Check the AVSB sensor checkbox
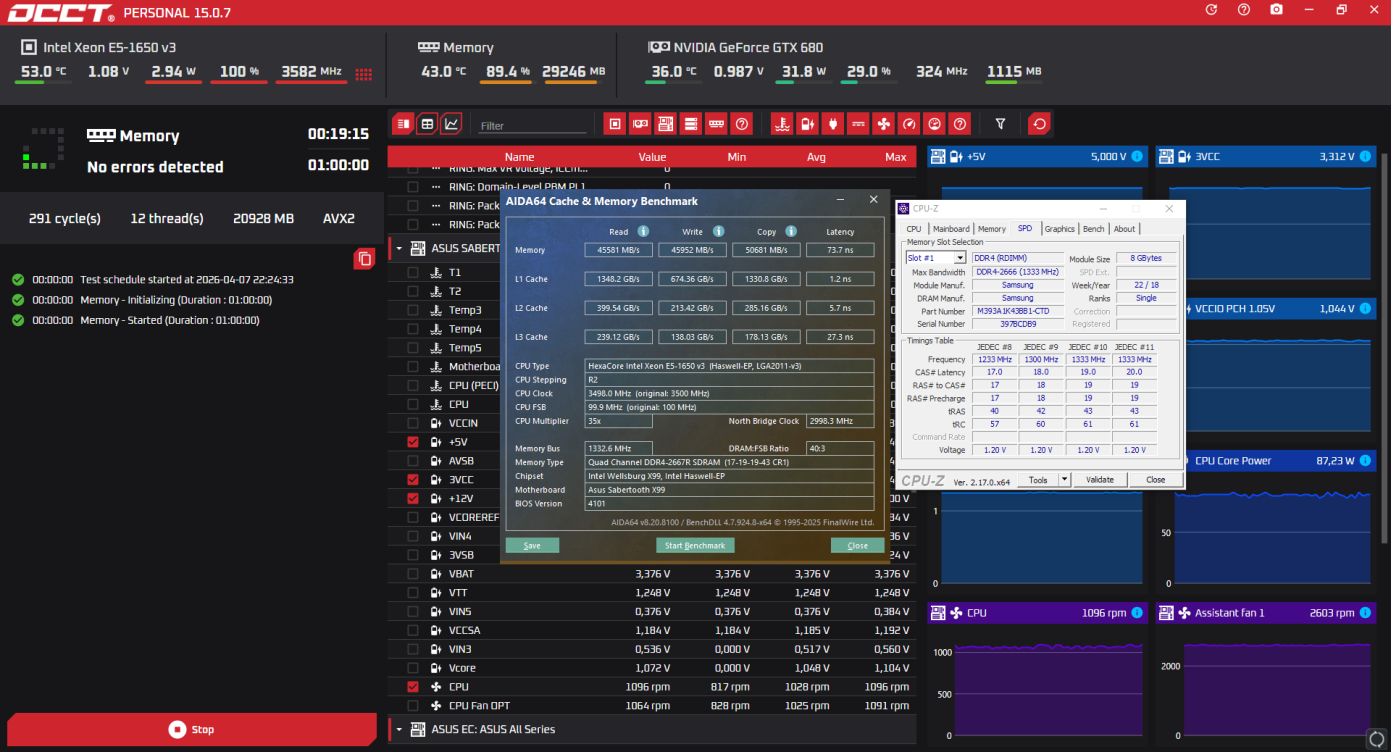Screen dimensions: 1391x752 click(x=413, y=461)
